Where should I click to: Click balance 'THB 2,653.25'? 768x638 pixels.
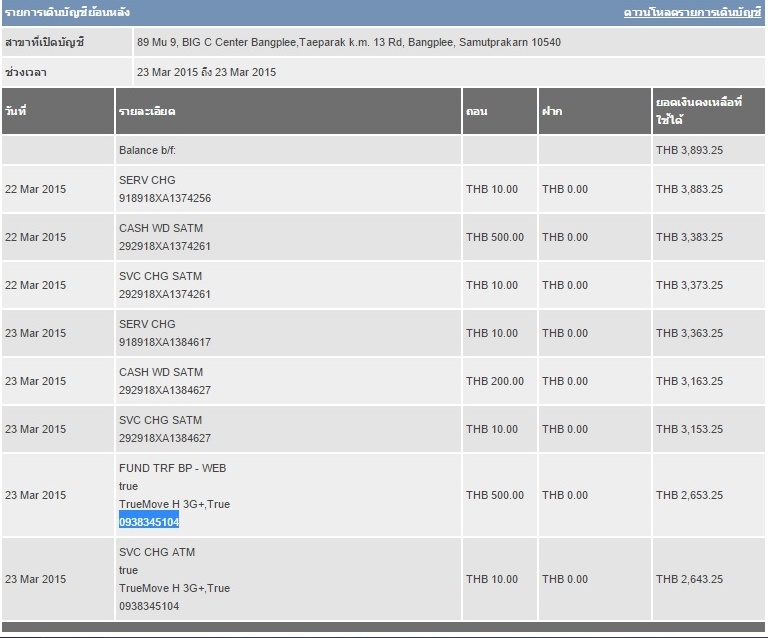(x=689, y=495)
